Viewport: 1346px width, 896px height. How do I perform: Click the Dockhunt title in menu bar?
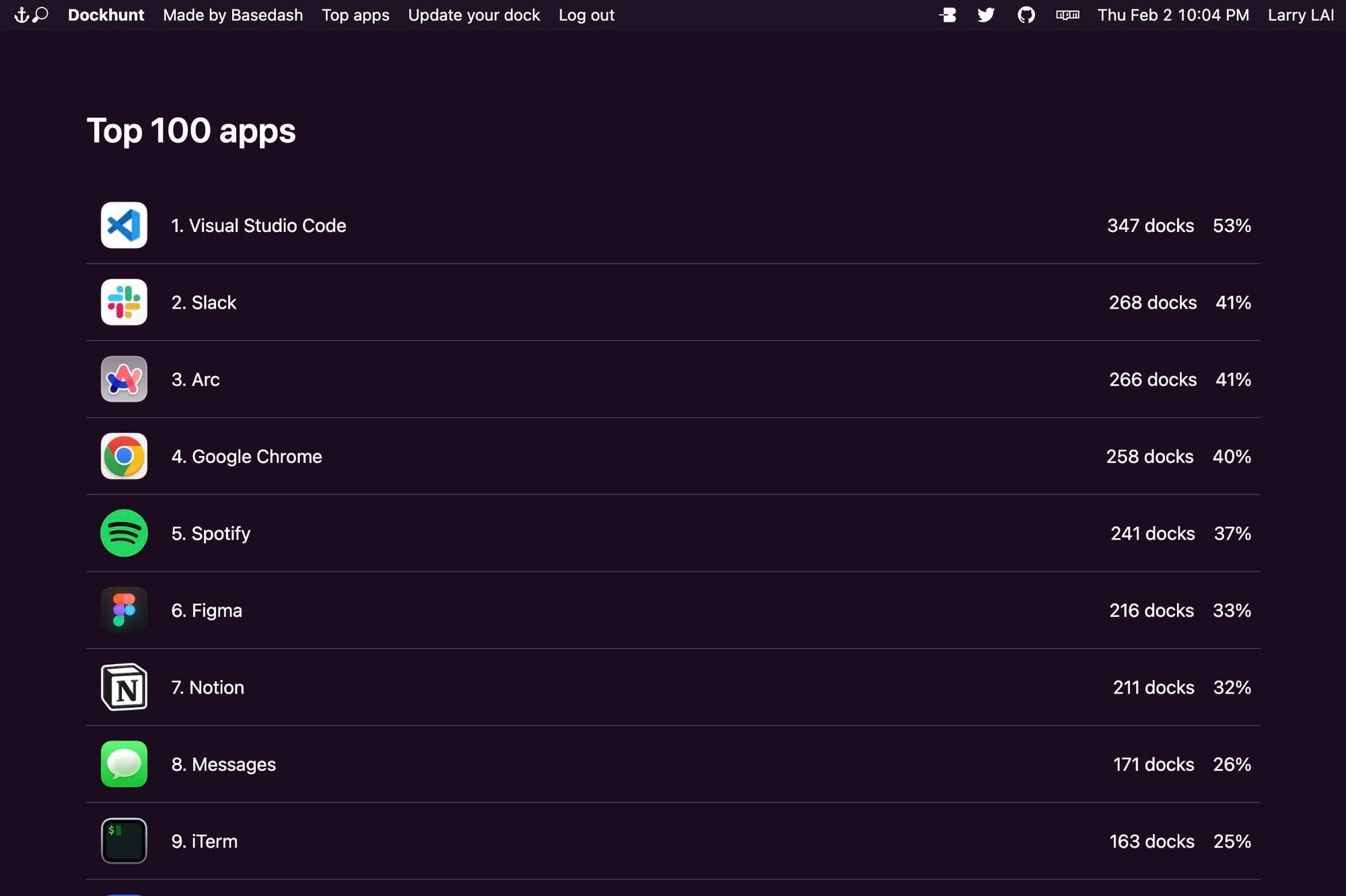[106, 15]
